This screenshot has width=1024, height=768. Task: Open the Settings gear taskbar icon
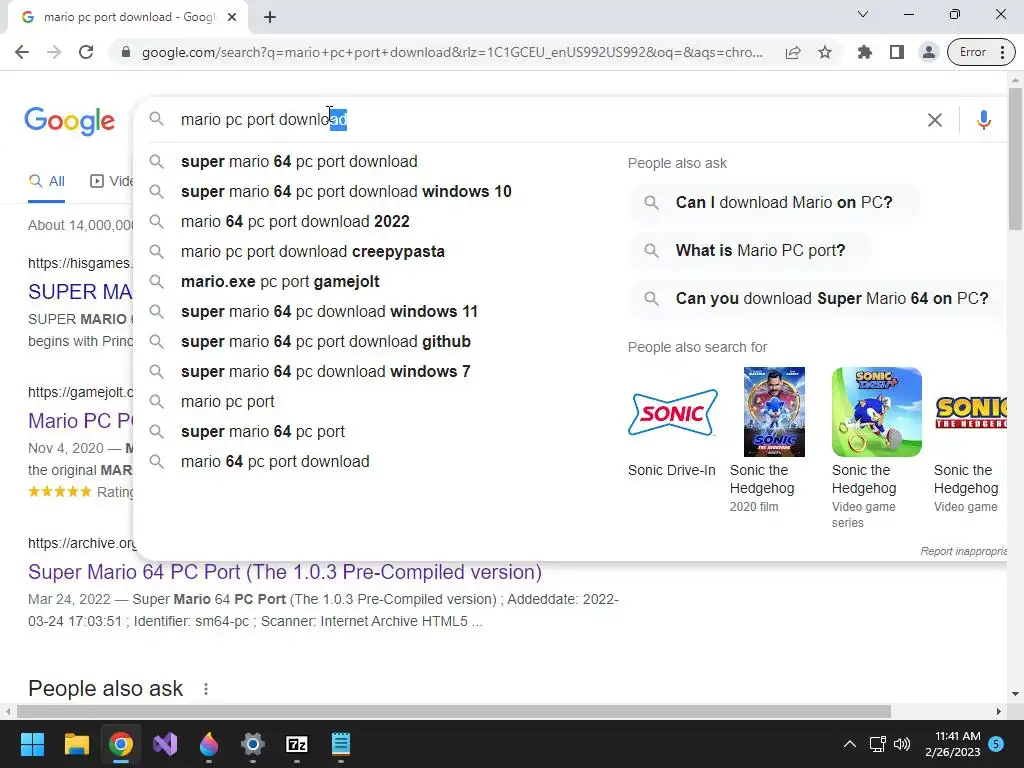click(253, 744)
